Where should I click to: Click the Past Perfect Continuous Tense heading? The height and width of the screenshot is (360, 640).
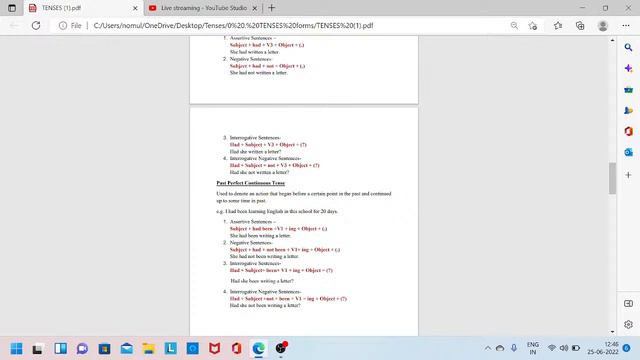(x=251, y=183)
